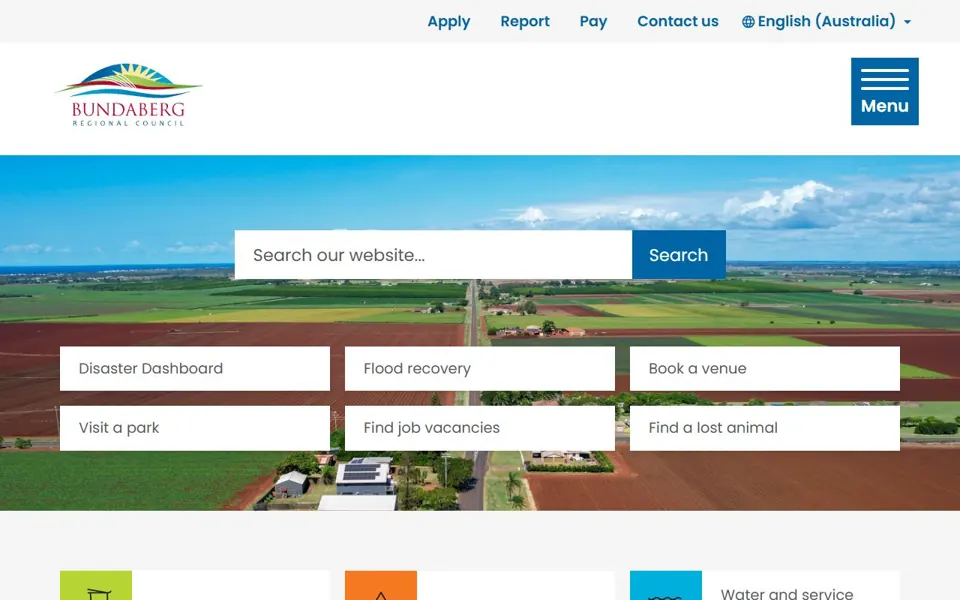
Task: Open the Water and service card text
Action: (x=787, y=593)
